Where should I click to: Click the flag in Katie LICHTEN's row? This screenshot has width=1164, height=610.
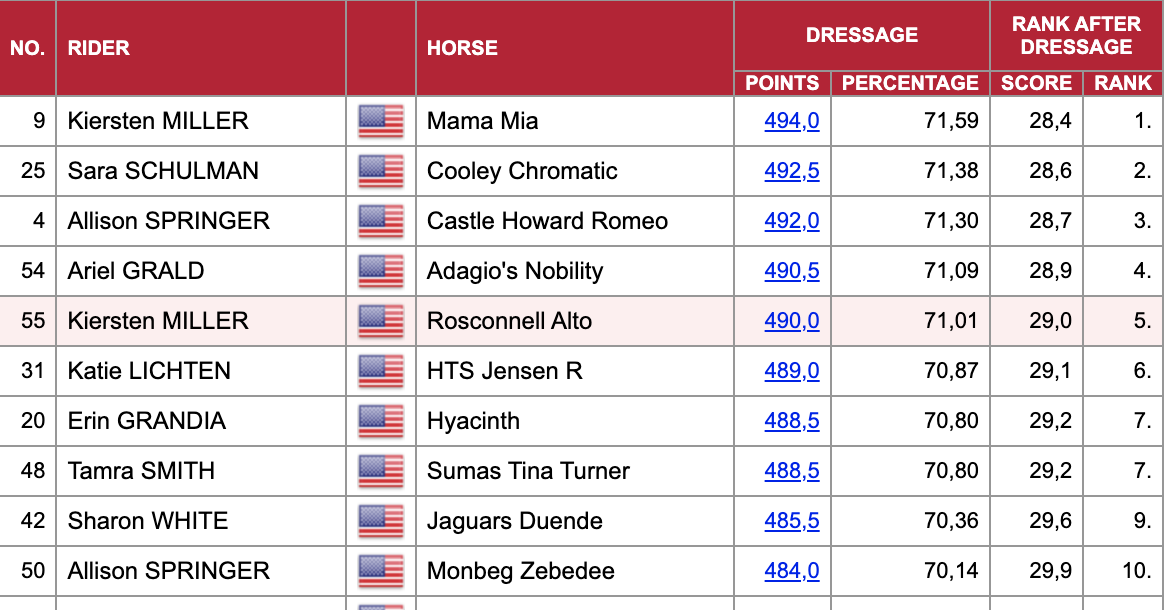click(x=381, y=371)
